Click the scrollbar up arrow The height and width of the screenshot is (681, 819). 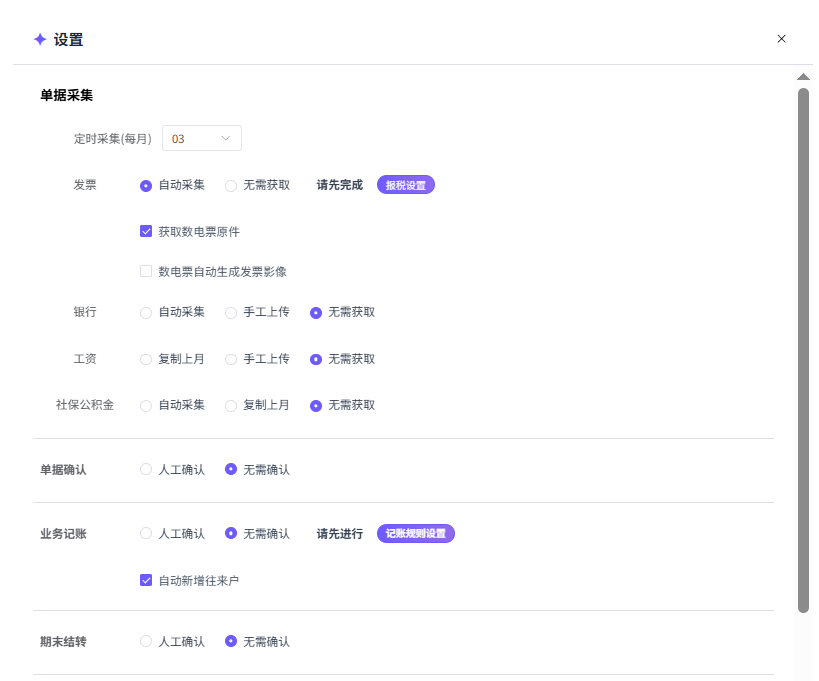point(803,77)
